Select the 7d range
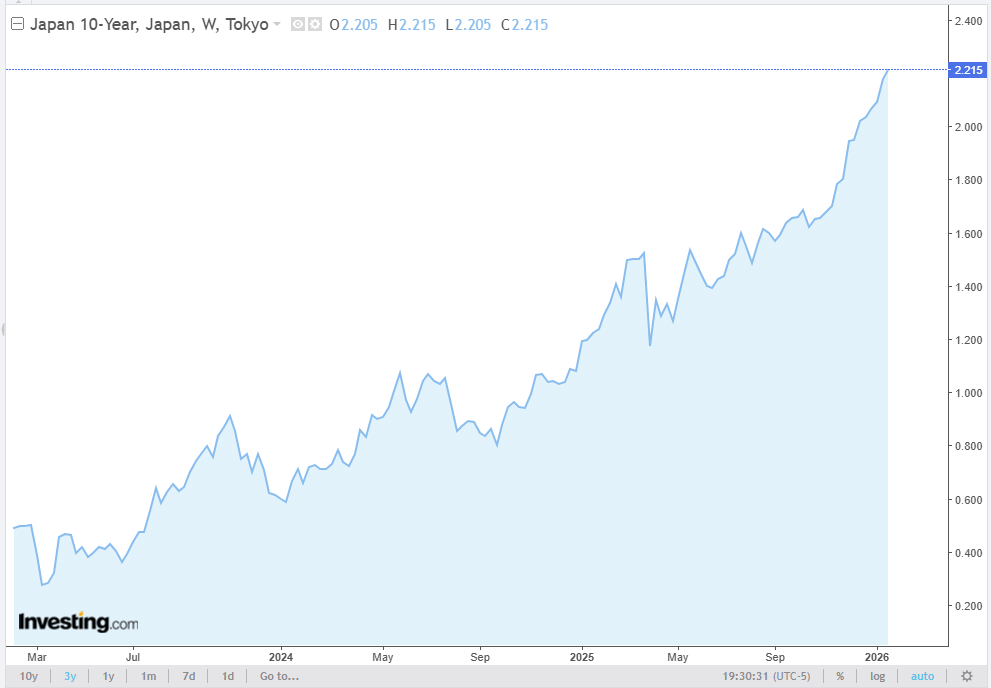 [188, 676]
